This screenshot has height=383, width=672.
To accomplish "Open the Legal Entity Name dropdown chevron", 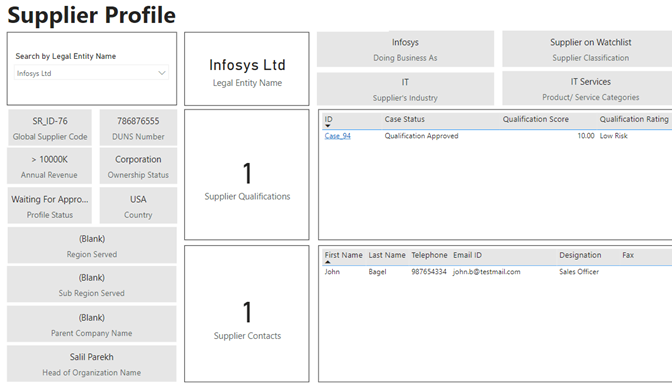I will [x=162, y=73].
